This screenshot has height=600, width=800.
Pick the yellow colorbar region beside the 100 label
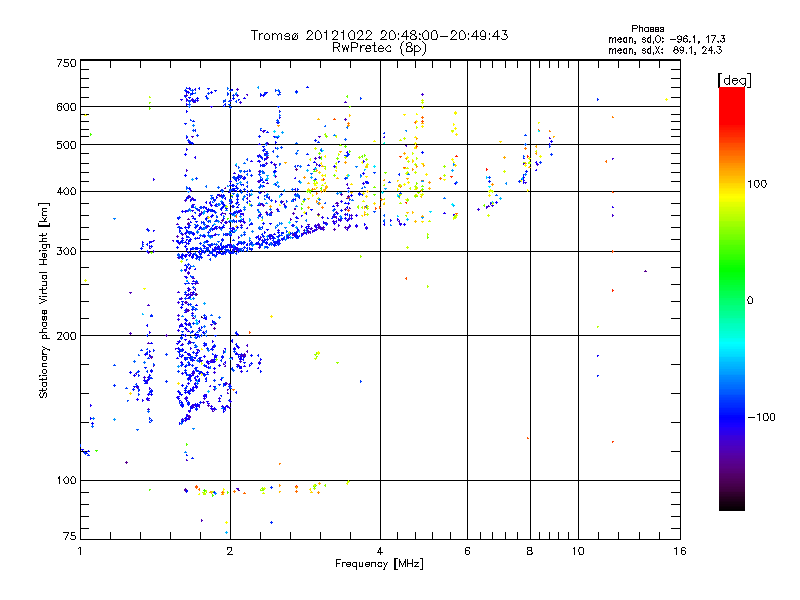[x=732, y=191]
